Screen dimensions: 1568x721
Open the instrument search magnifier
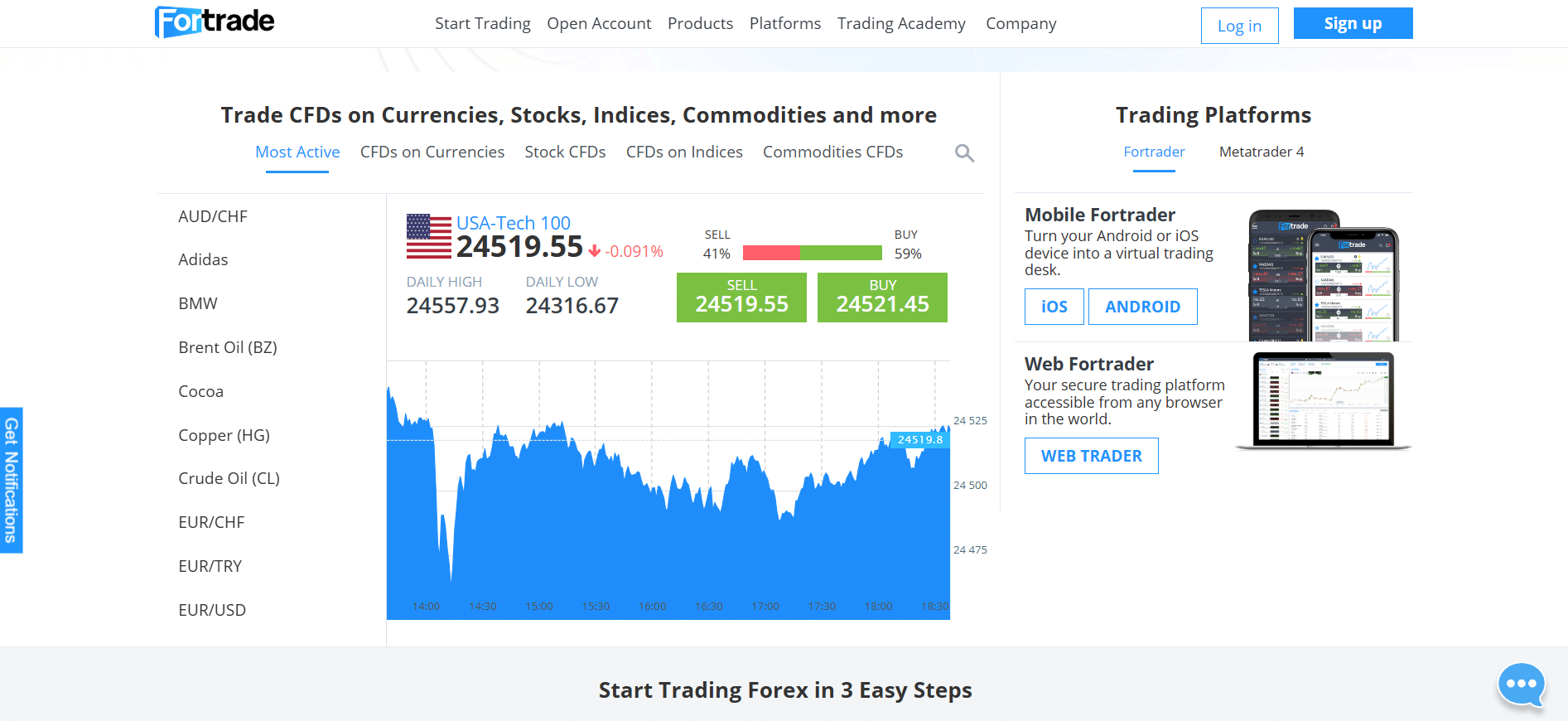(964, 153)
